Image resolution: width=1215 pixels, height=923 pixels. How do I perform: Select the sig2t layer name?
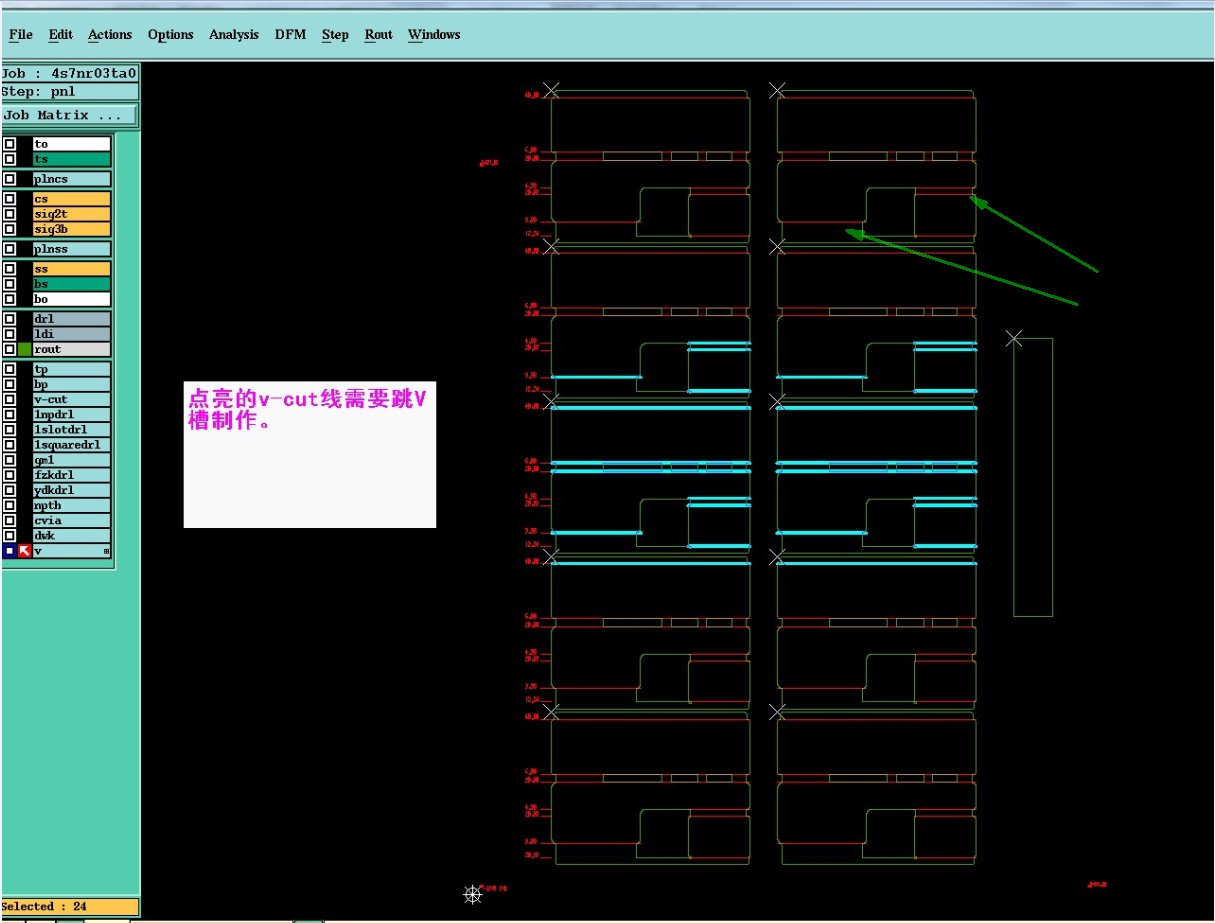pyautogui.click(x=71, y=214)
